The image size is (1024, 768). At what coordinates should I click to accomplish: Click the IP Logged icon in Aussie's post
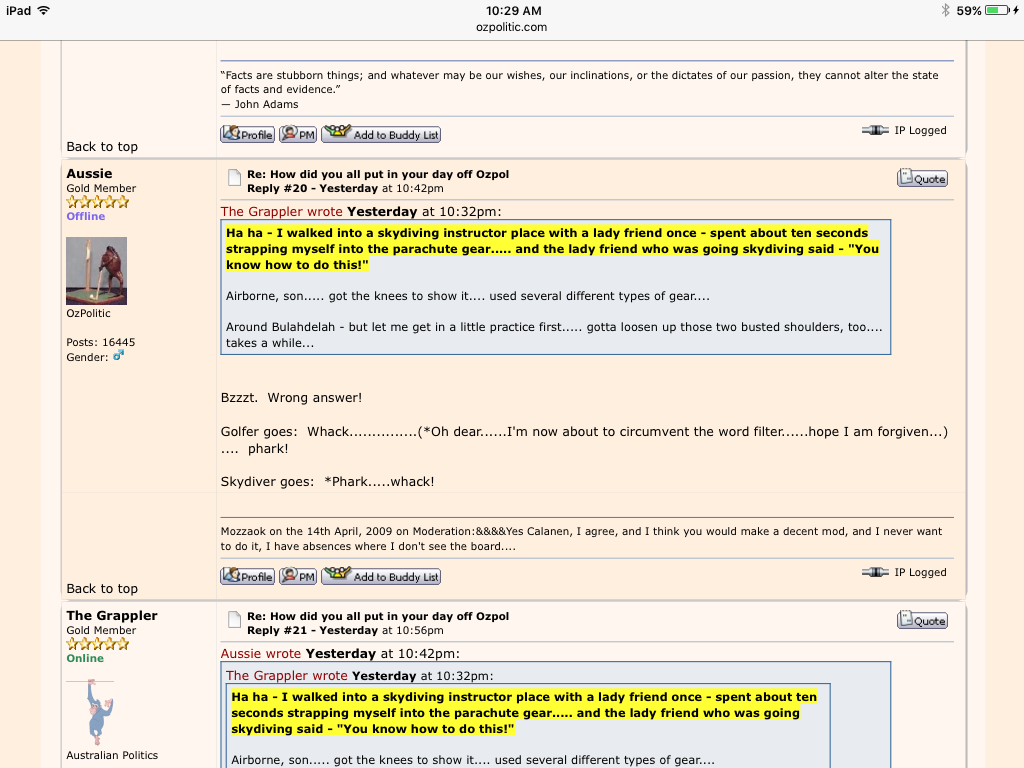click(875, 573)
